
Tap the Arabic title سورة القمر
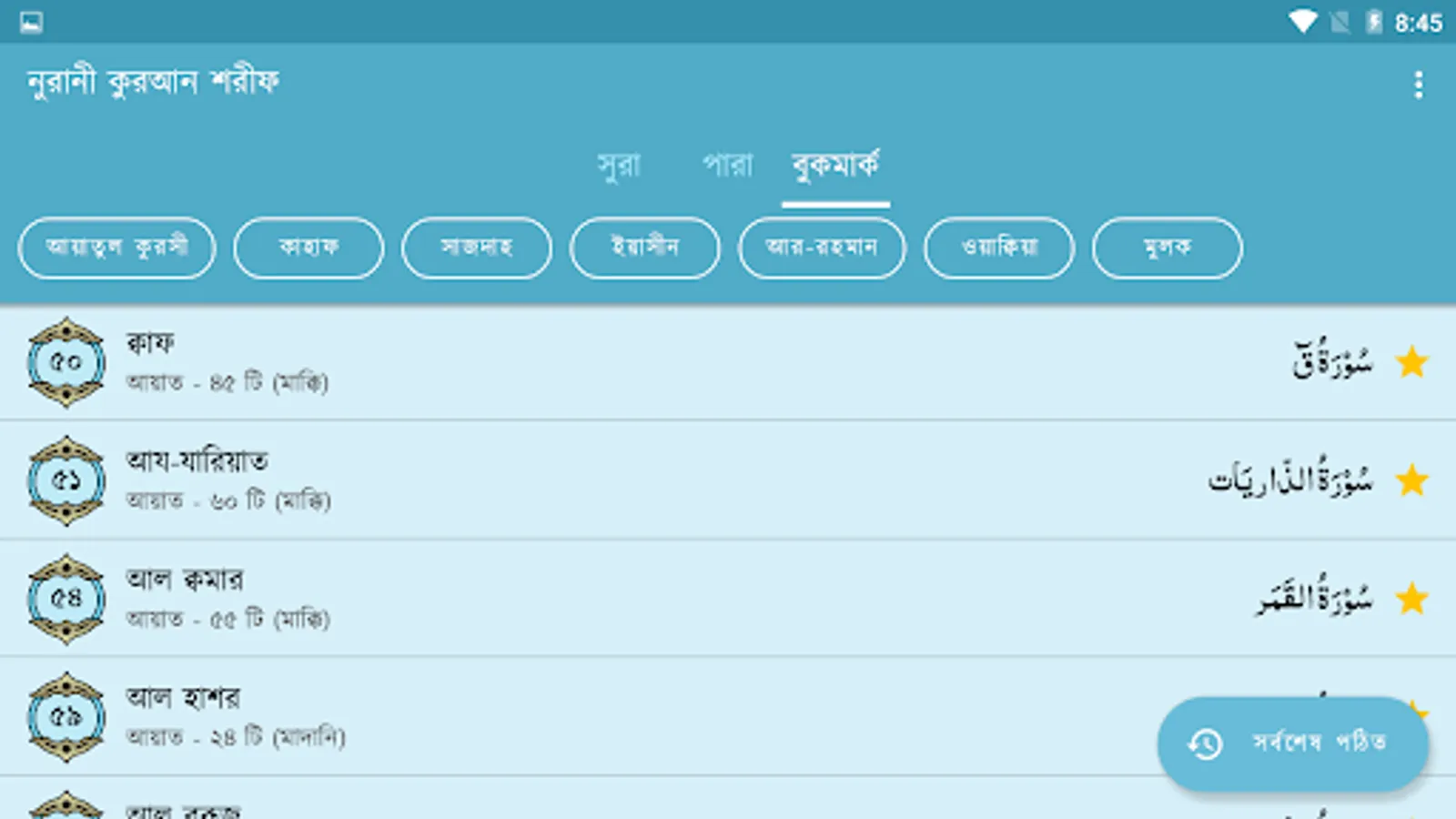tap(1315, 595)
